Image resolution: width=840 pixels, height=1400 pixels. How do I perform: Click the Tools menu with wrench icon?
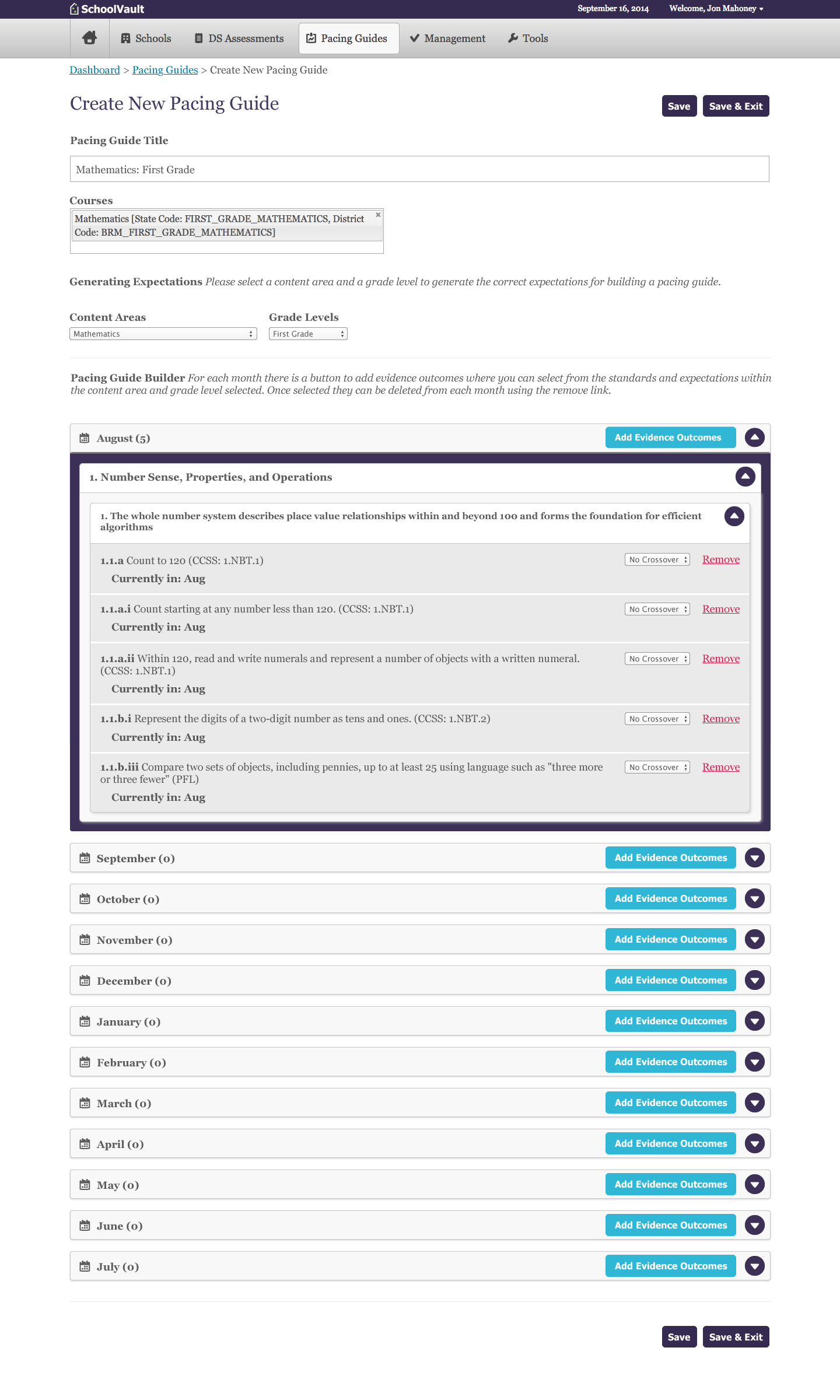[528, 38]
